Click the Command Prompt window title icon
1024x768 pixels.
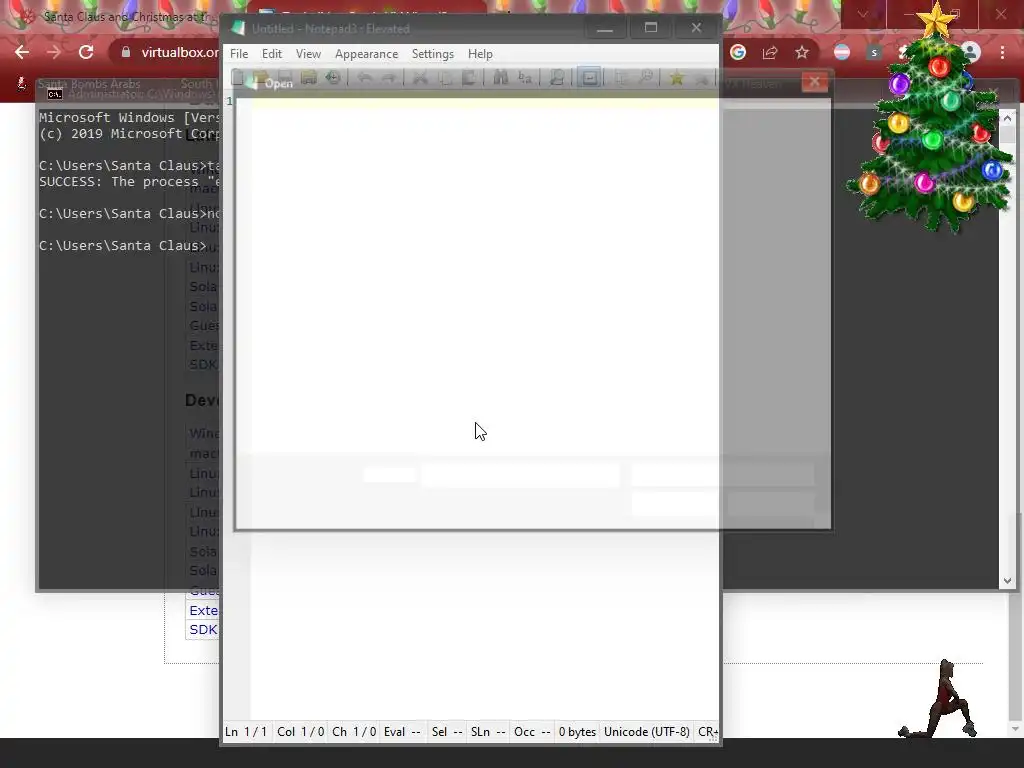(55, 94)
